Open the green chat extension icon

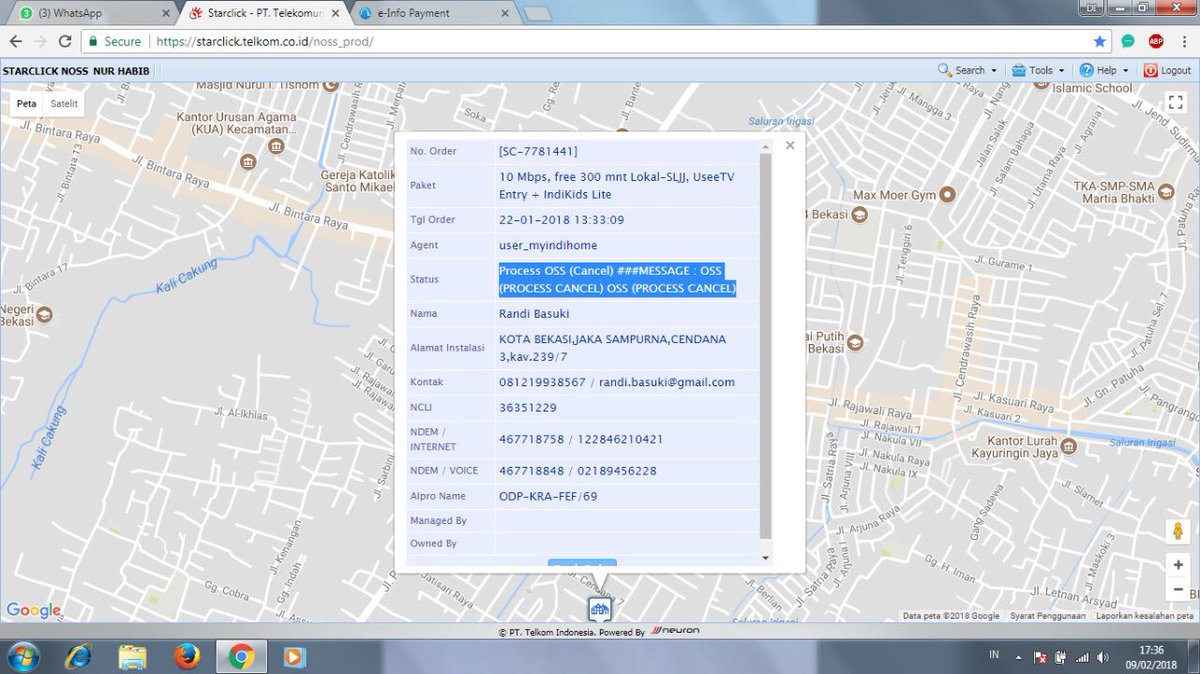click(1128, 41)
